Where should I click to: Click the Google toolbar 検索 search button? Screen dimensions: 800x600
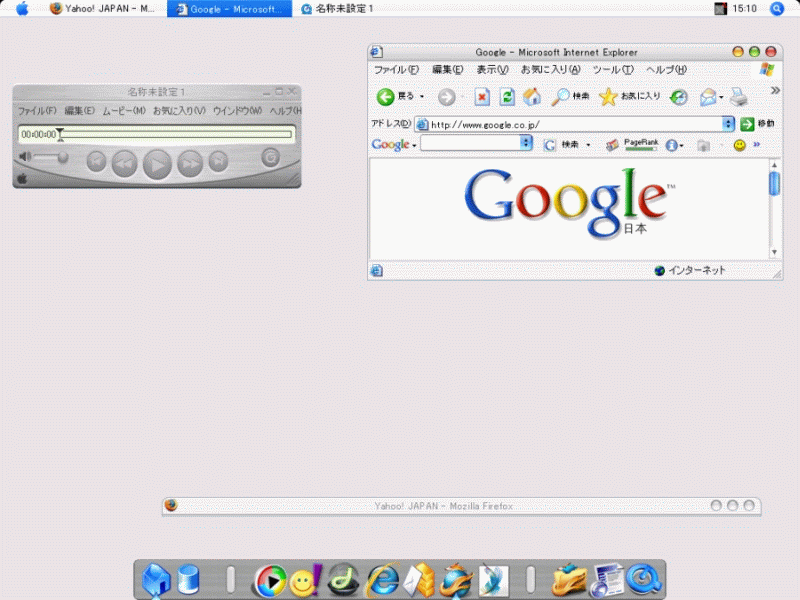[x=561, y=145]
